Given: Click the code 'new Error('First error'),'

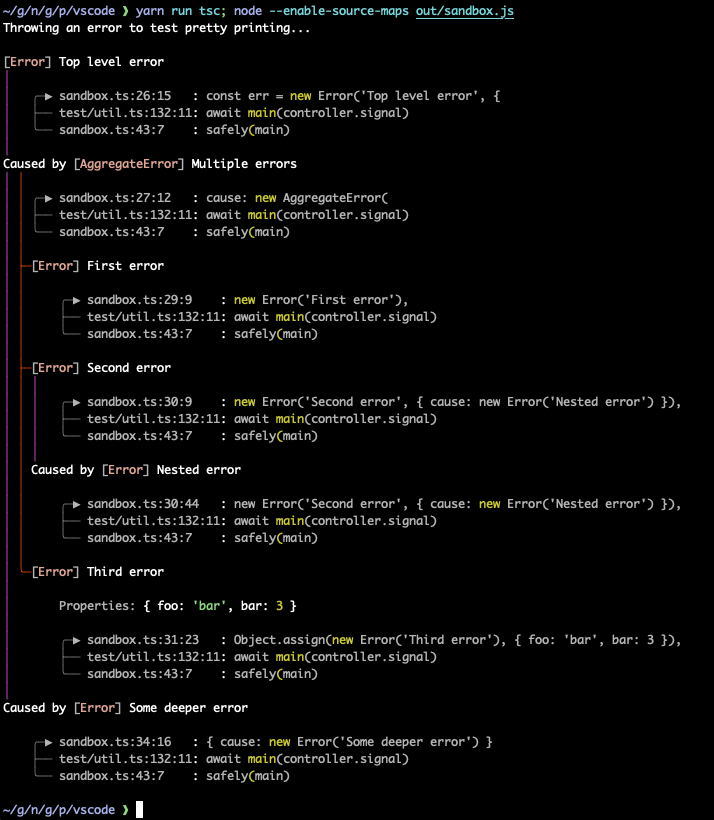Looking at the screenshot, I should [321, 300].
